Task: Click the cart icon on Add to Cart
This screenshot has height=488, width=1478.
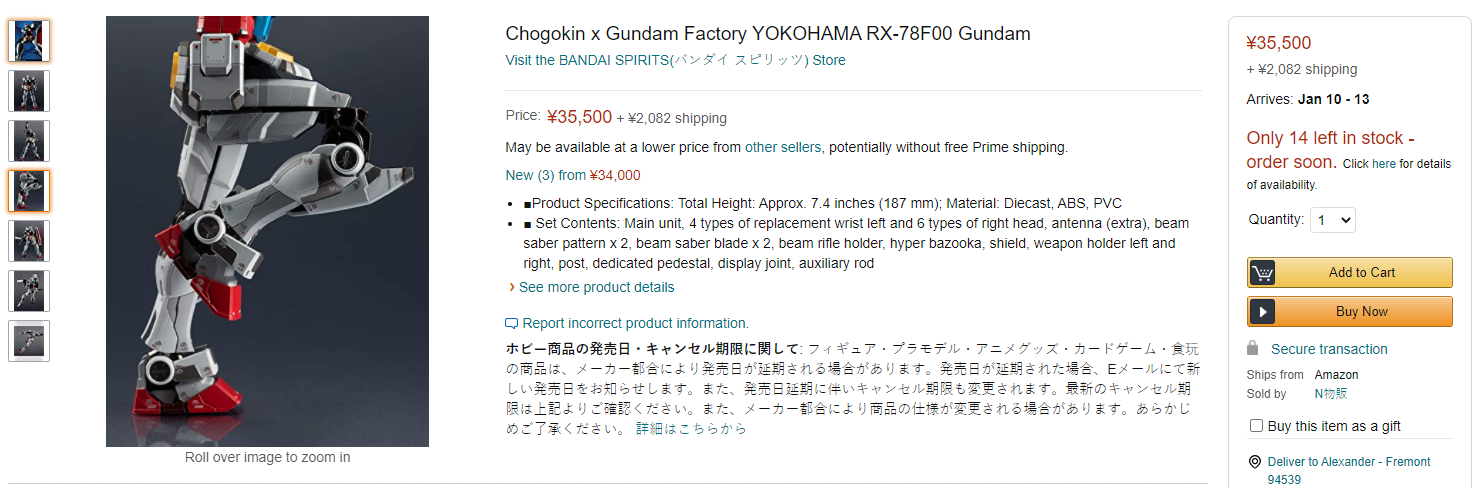Action: point(1262,273)
